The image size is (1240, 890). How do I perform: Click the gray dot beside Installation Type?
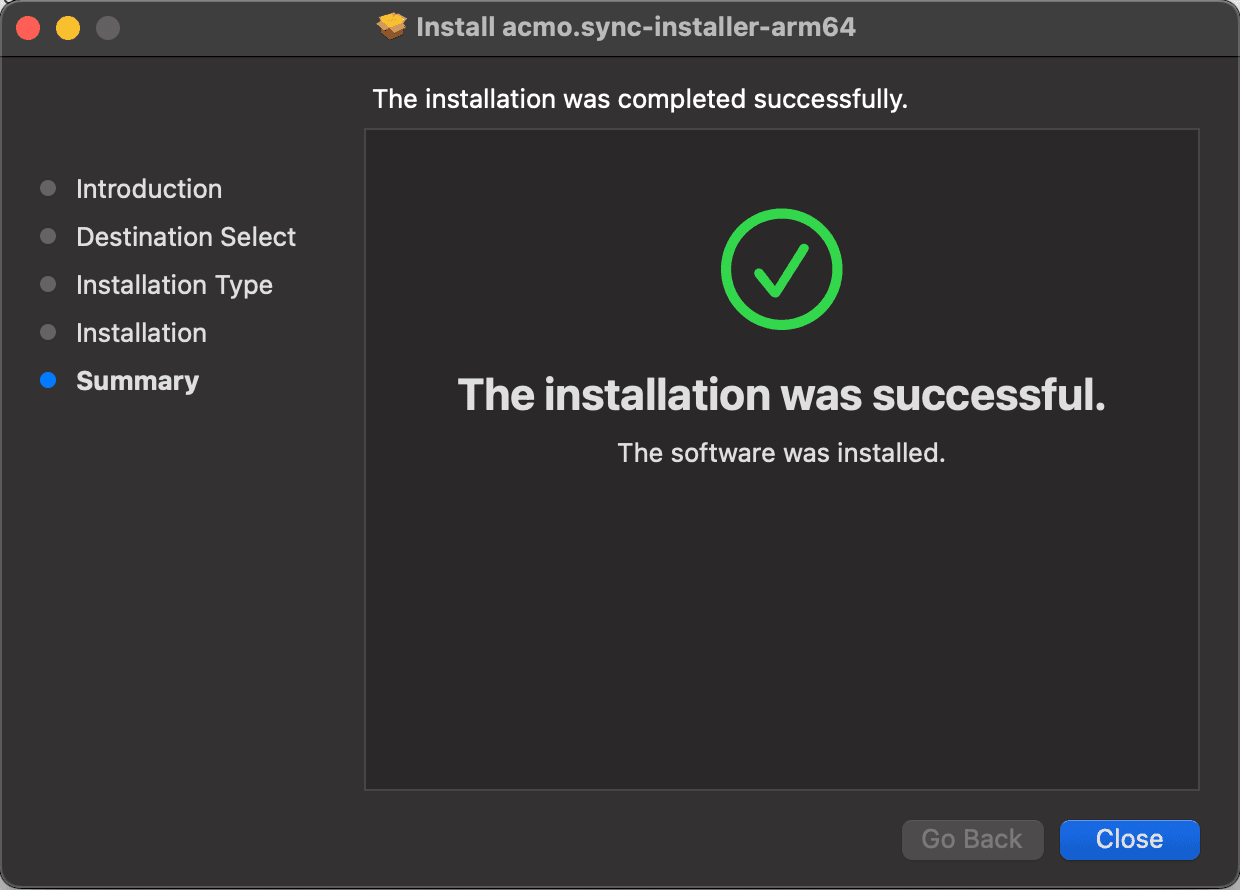click(x=48, y=284)
